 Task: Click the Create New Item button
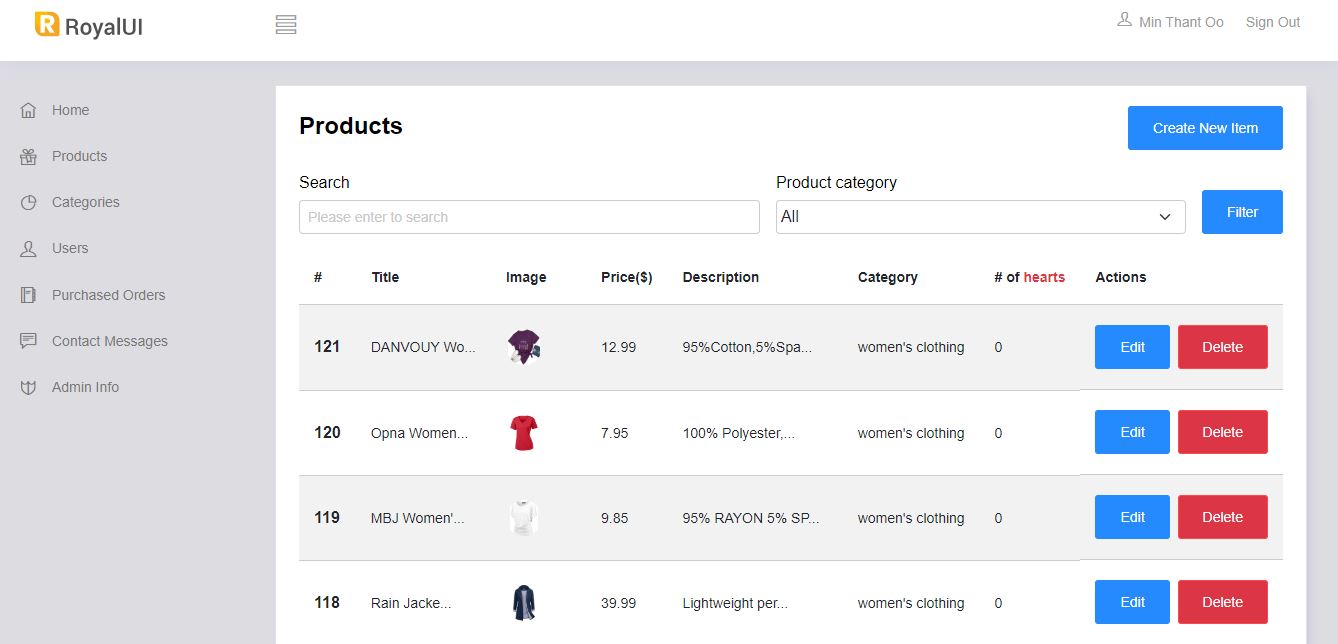click(x=1205, y=128)
